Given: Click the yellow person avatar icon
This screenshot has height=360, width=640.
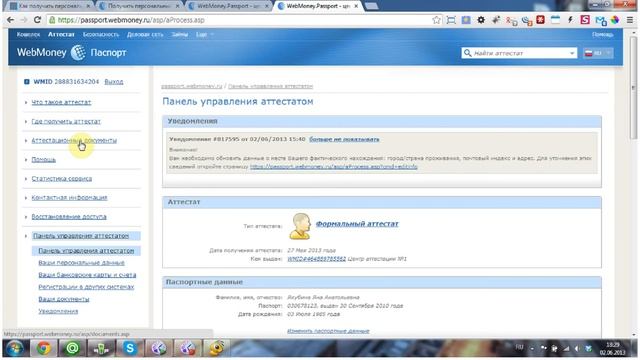Looking at the screenshot, I should (300, 226).
